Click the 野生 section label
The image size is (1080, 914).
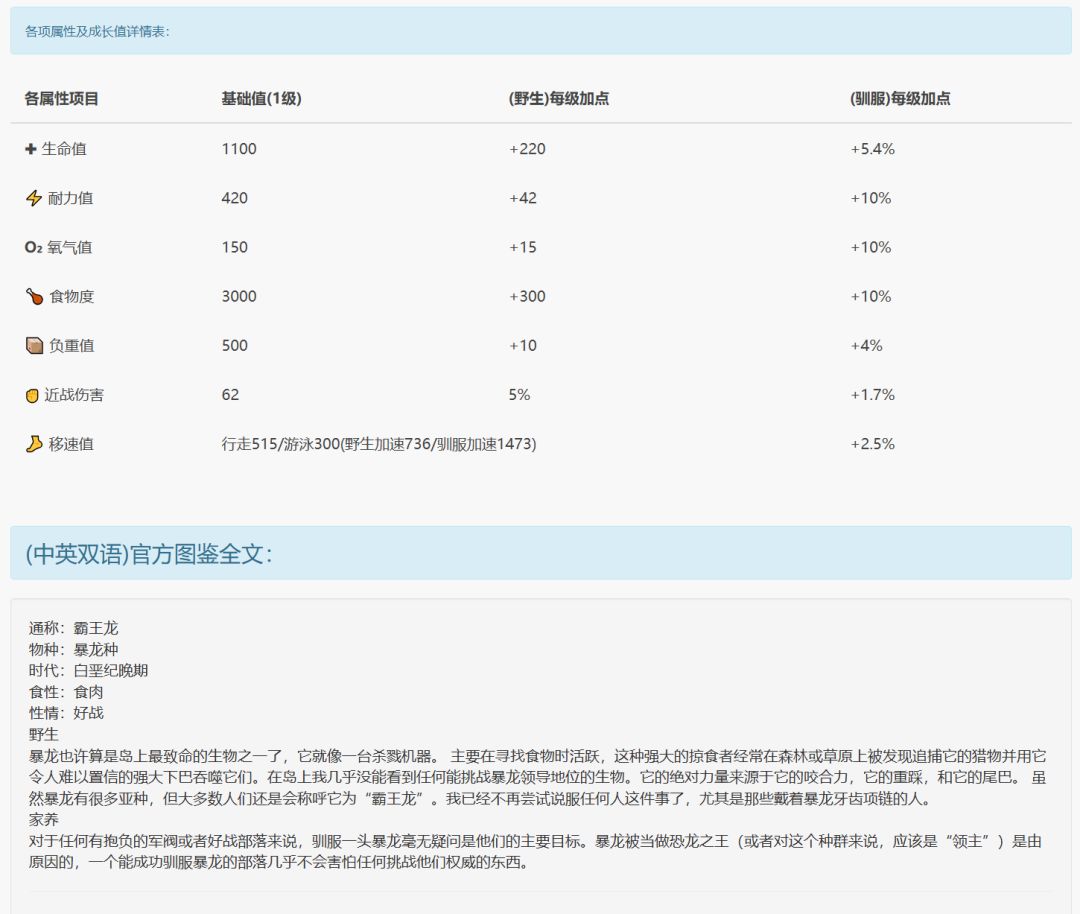(x=43, y=734)
